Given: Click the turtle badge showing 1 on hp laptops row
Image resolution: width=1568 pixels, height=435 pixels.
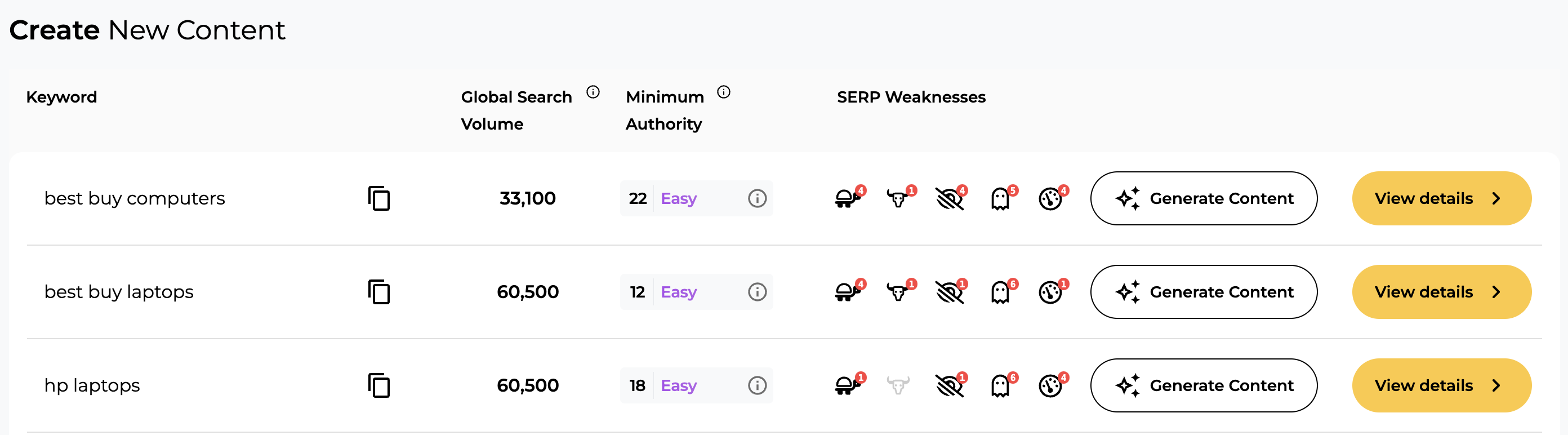Looking at the screenshot, I should (x=860, y=377).
